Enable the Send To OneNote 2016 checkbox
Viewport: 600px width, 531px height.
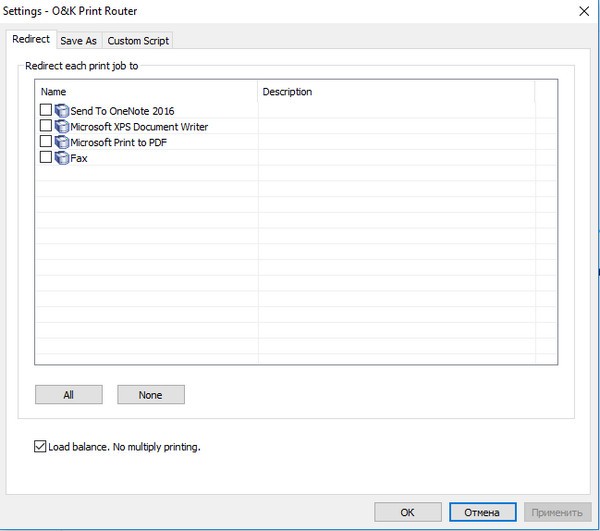(x=45, y=111)
